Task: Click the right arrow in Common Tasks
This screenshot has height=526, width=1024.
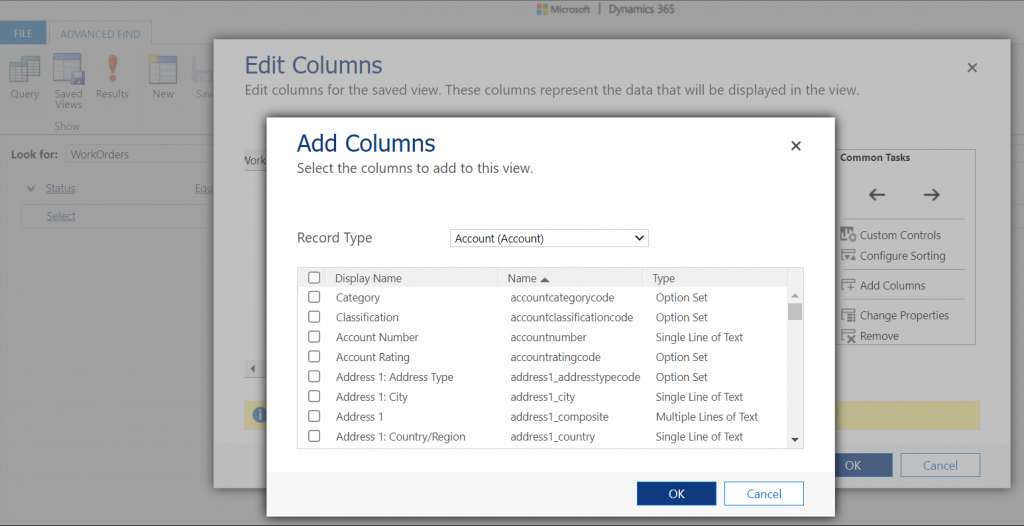Action: (x=931, y=195)
